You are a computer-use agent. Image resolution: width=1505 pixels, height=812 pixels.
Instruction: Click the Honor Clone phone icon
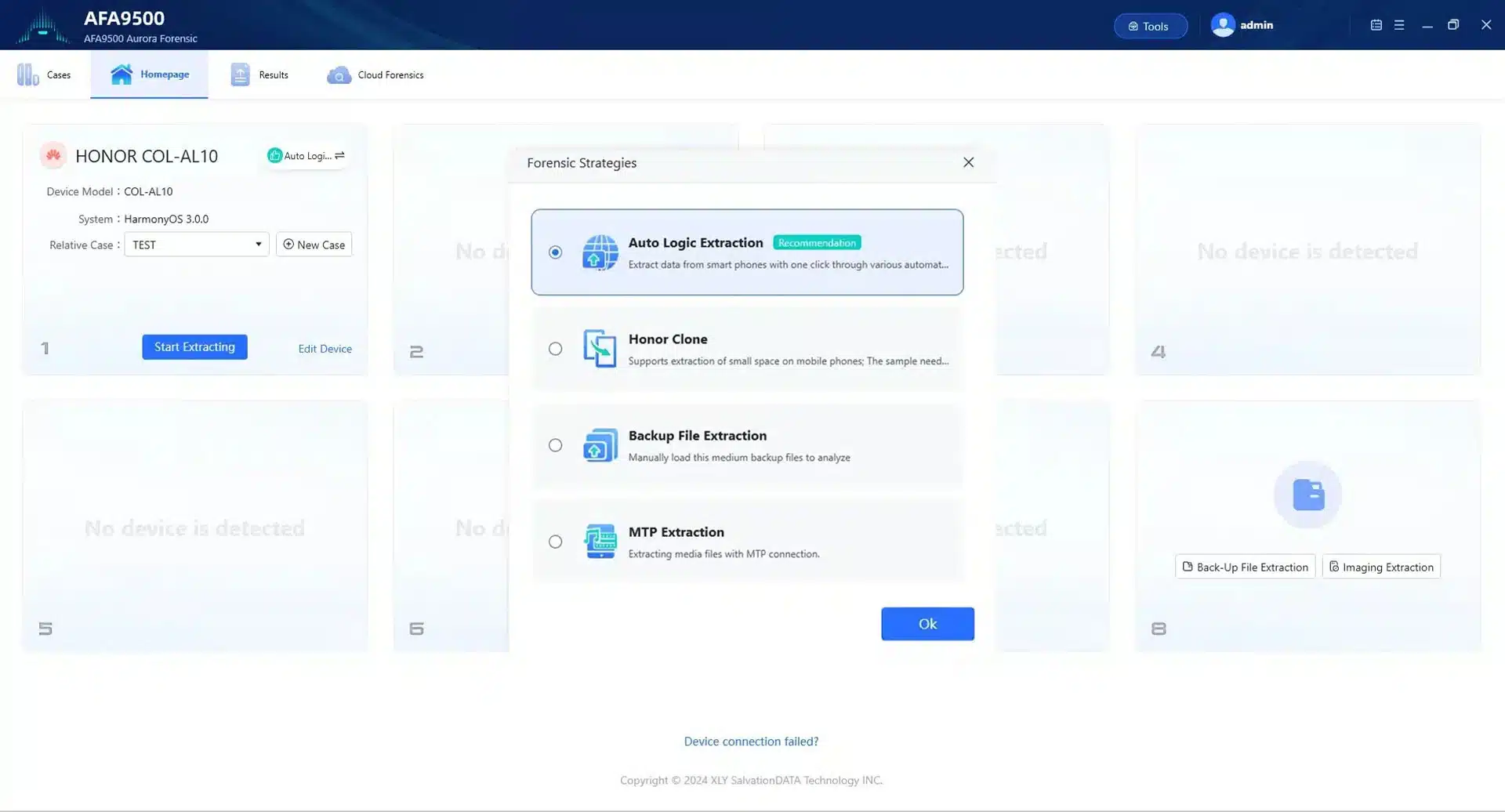click(x=600, y=349)
